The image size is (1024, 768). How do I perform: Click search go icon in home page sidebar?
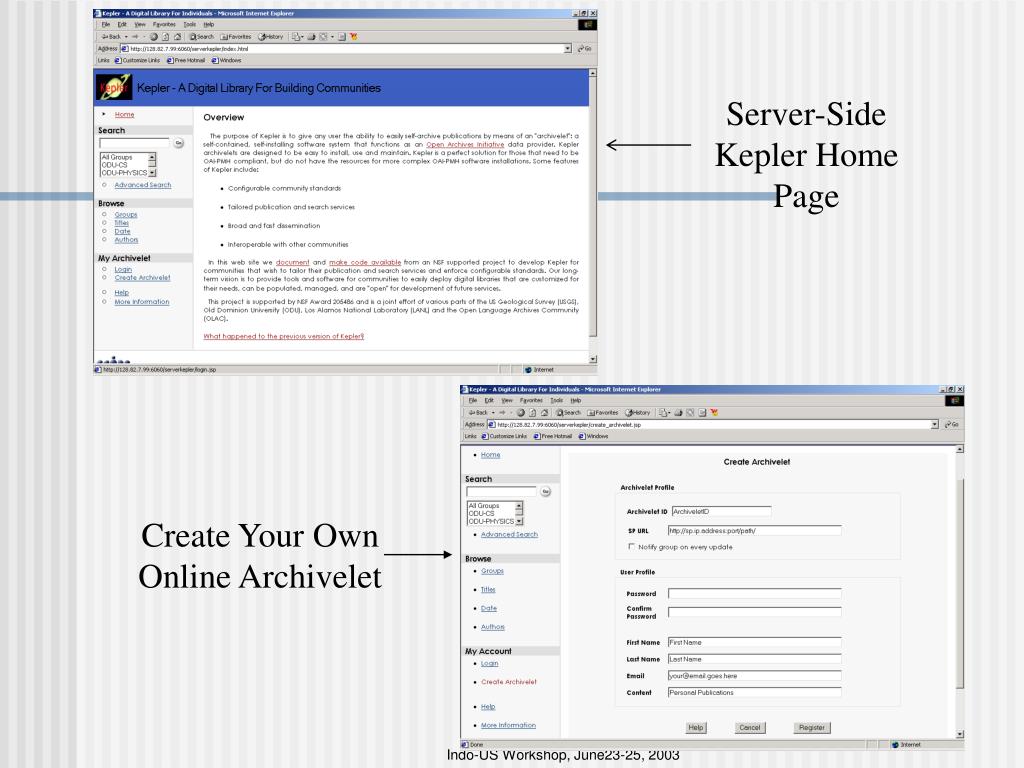178,142
